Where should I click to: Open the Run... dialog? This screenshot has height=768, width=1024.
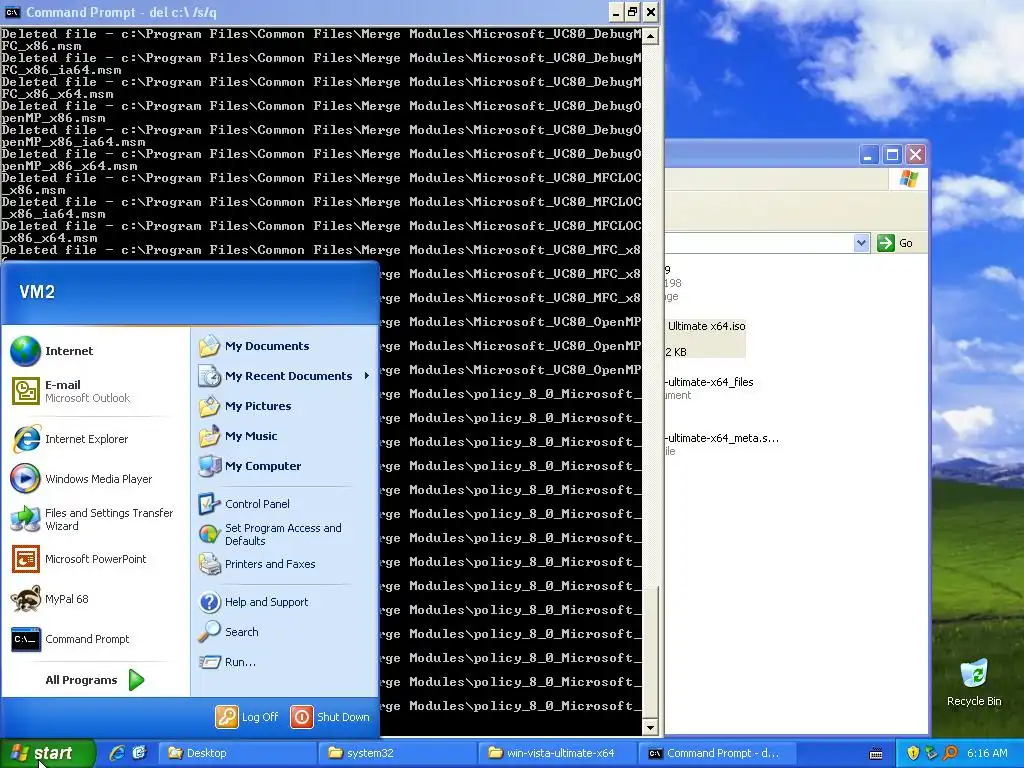[227, 662]
